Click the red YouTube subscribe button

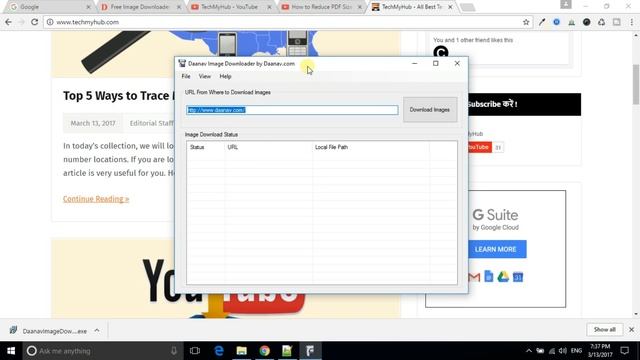pyautogui.click(x=479, y=147)
